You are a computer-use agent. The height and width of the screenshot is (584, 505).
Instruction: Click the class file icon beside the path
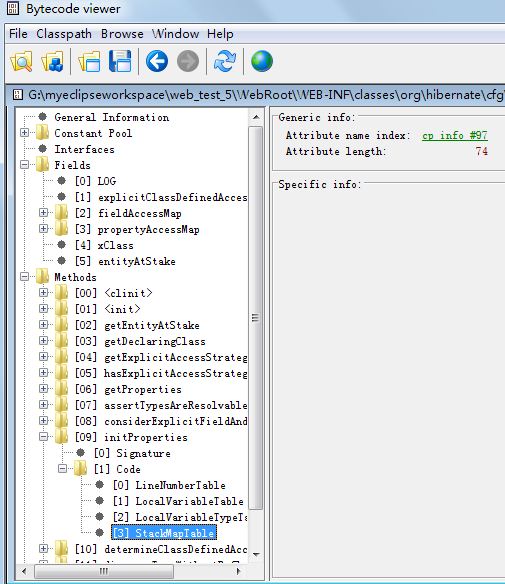pyautogui.click(x=18, y=95)
